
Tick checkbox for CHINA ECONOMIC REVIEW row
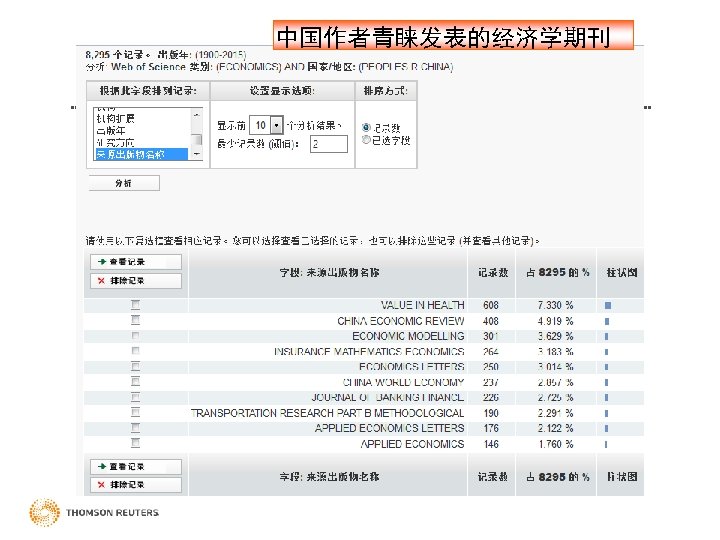(x=135, y=320)
